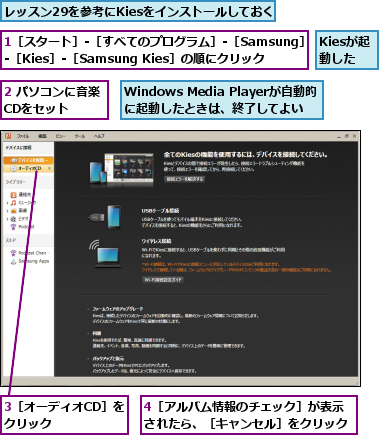Click the Samsung Apps icon
The width and height of the screenshot is (379, 435).
point(13,262)
